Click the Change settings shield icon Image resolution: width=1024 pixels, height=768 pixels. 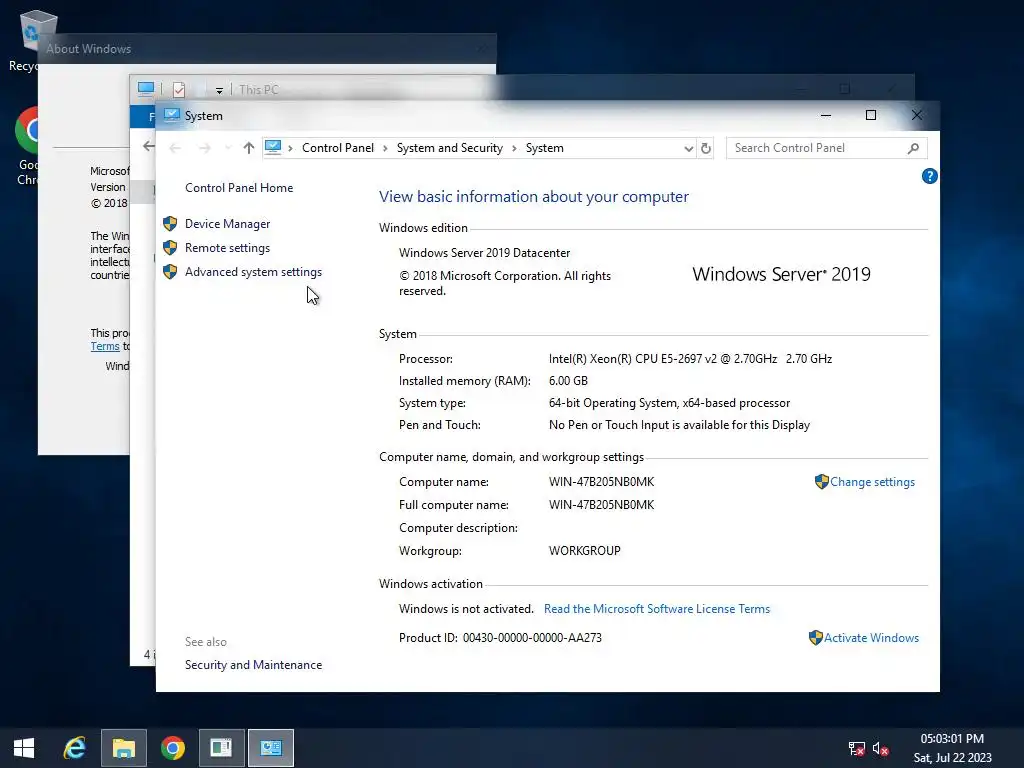point(822,482)
